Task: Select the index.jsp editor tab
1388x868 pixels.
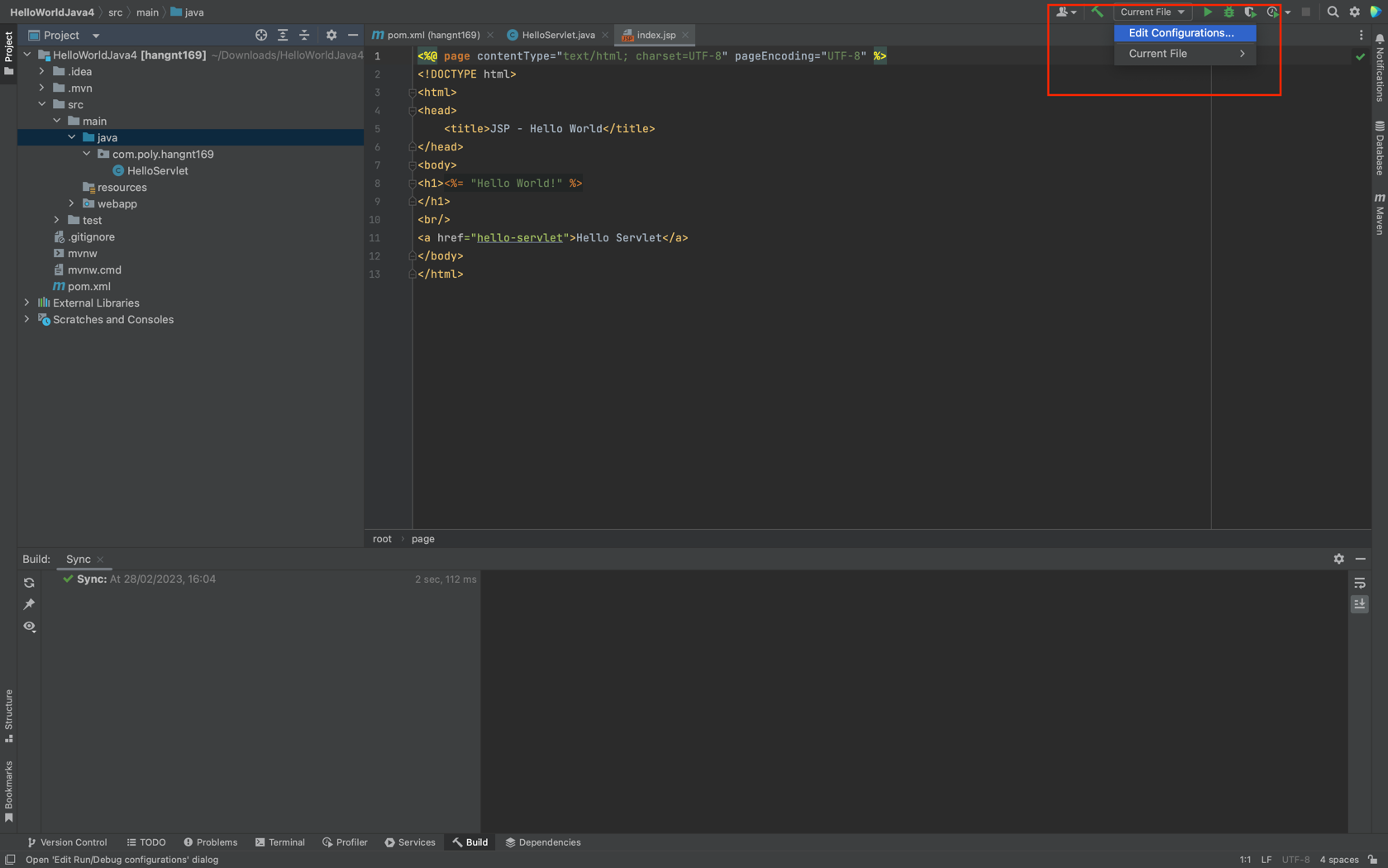Action: [656, 35]
